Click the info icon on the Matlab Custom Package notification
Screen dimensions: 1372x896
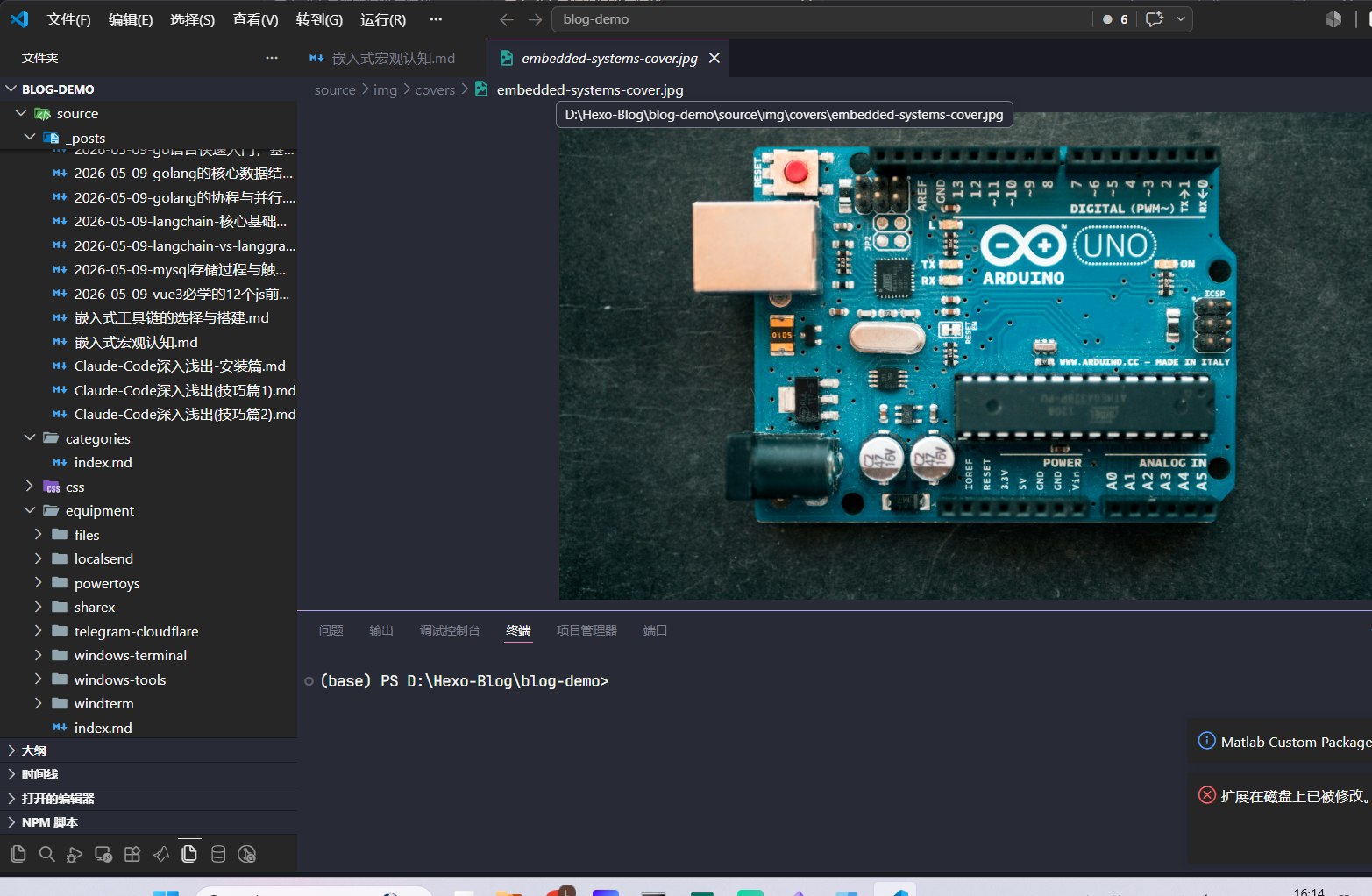coord(1206,741)
